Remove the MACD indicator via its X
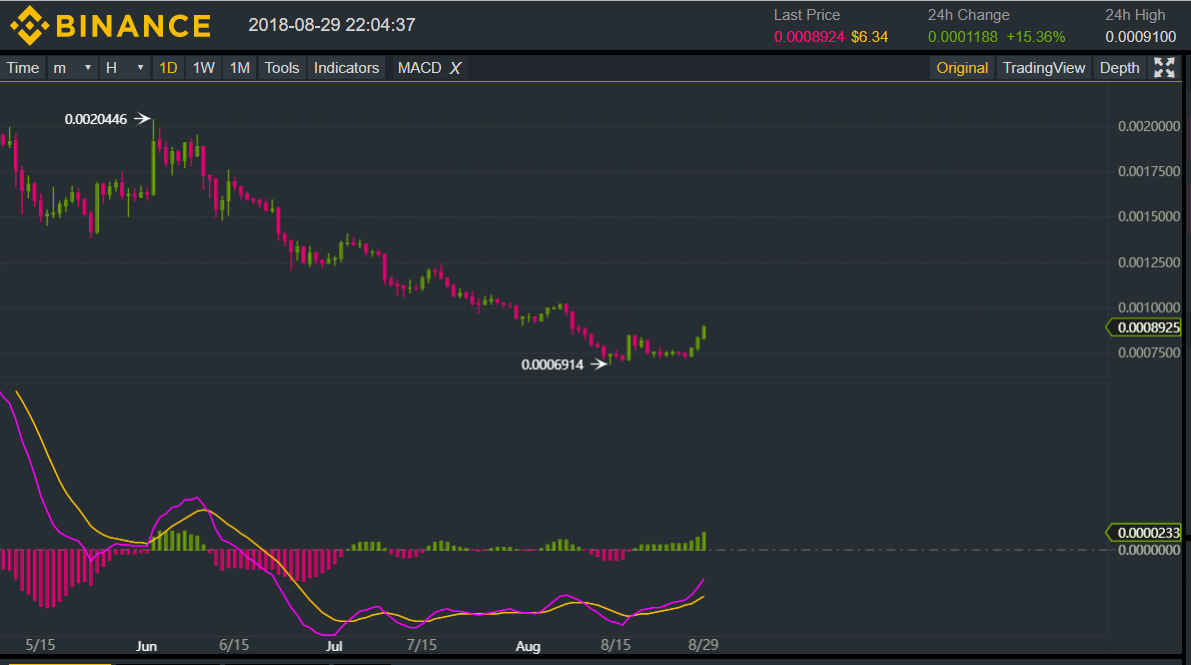 pyautogui.click(x=455, y=68)
